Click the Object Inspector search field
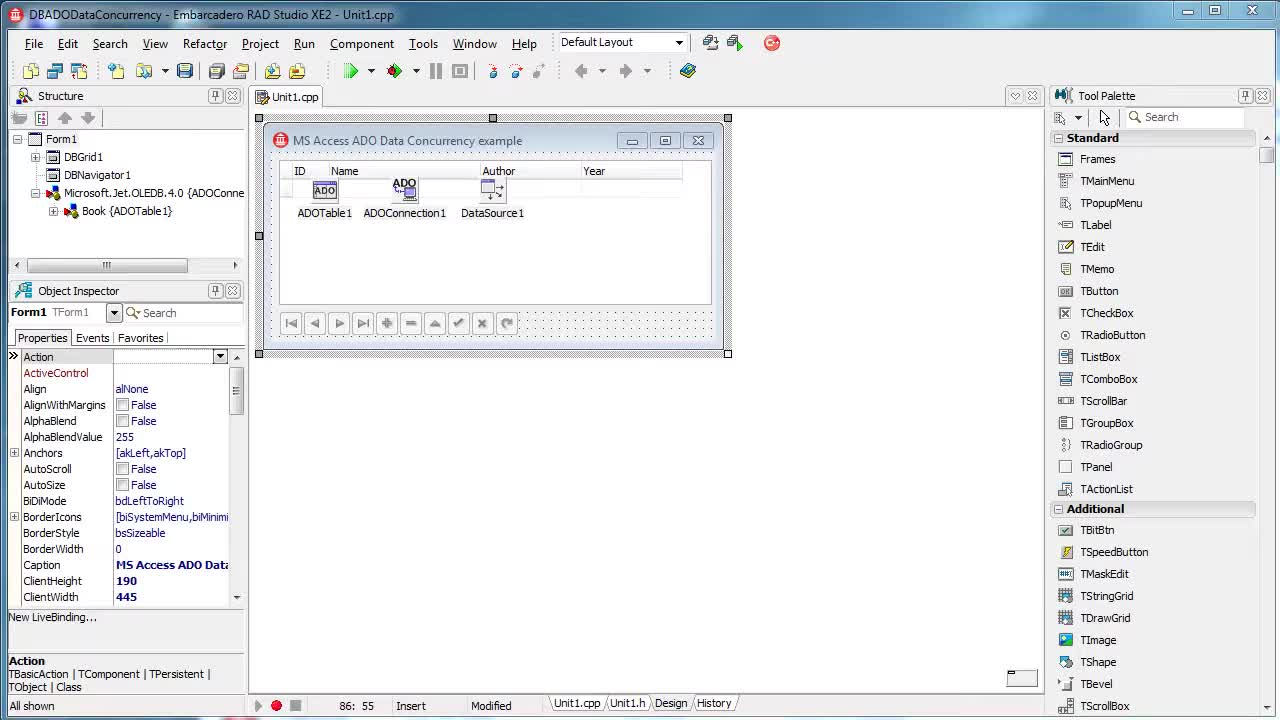 [185, 313]
